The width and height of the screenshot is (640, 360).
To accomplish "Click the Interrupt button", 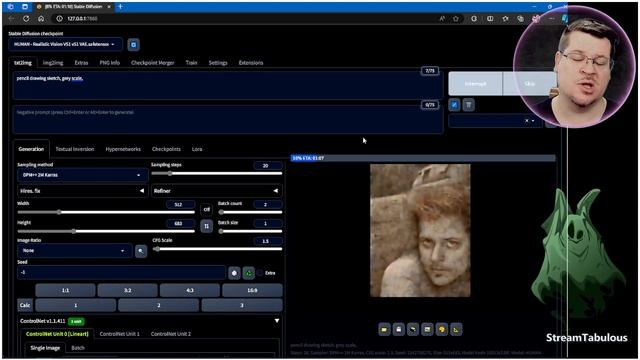I will click(x=476, y=84).
